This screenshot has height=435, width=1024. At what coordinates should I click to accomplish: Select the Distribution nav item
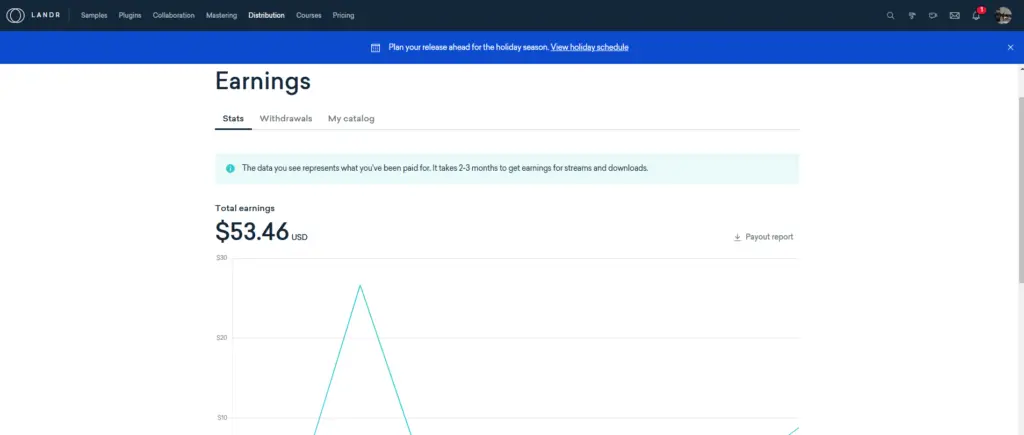[266, 16]
